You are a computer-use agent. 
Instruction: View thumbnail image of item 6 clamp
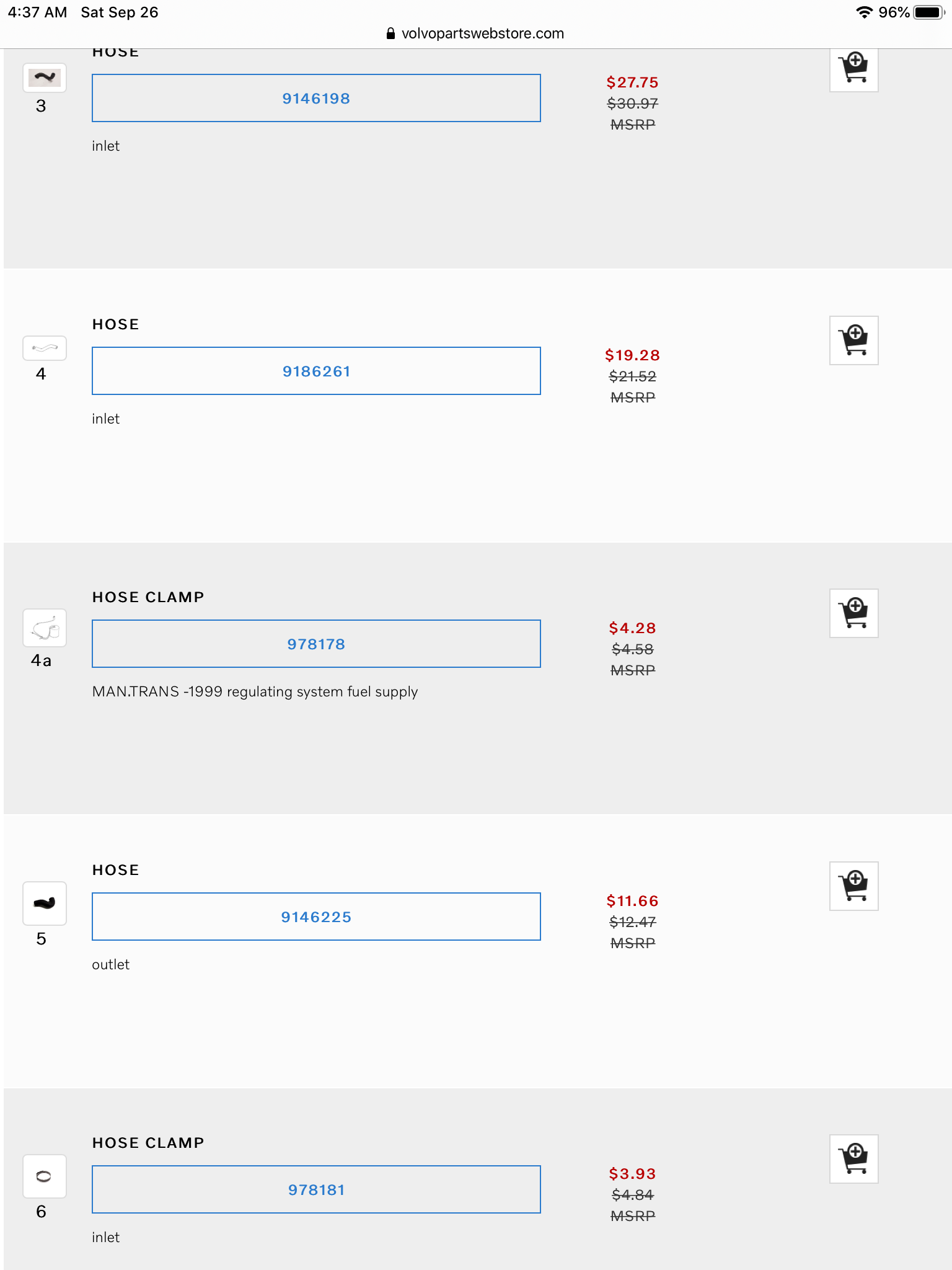pyautogui.click(x=45, y=1176)
